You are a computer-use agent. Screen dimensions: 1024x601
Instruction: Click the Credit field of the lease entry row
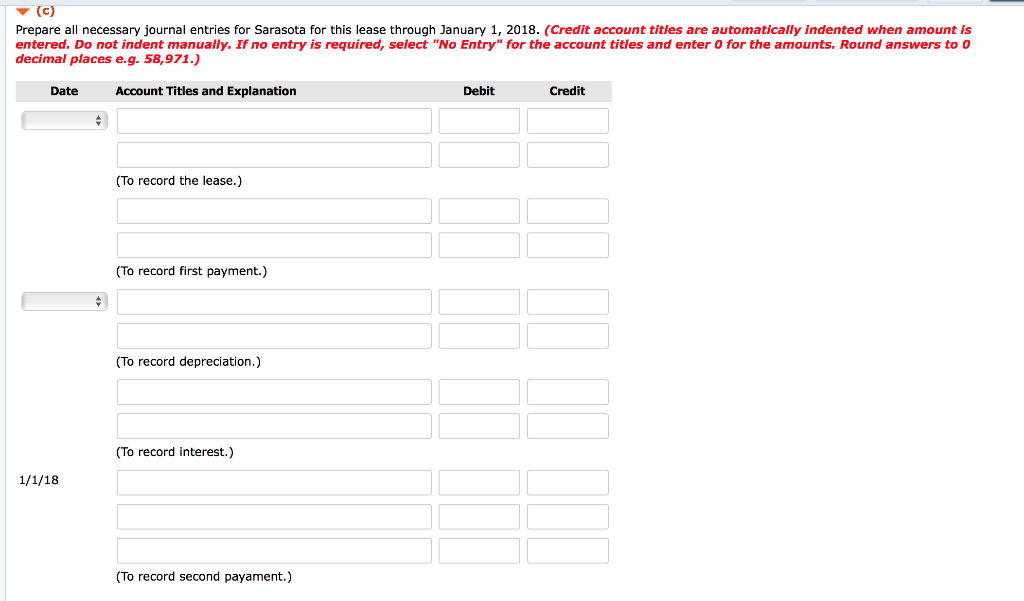[x=567, y=120]
